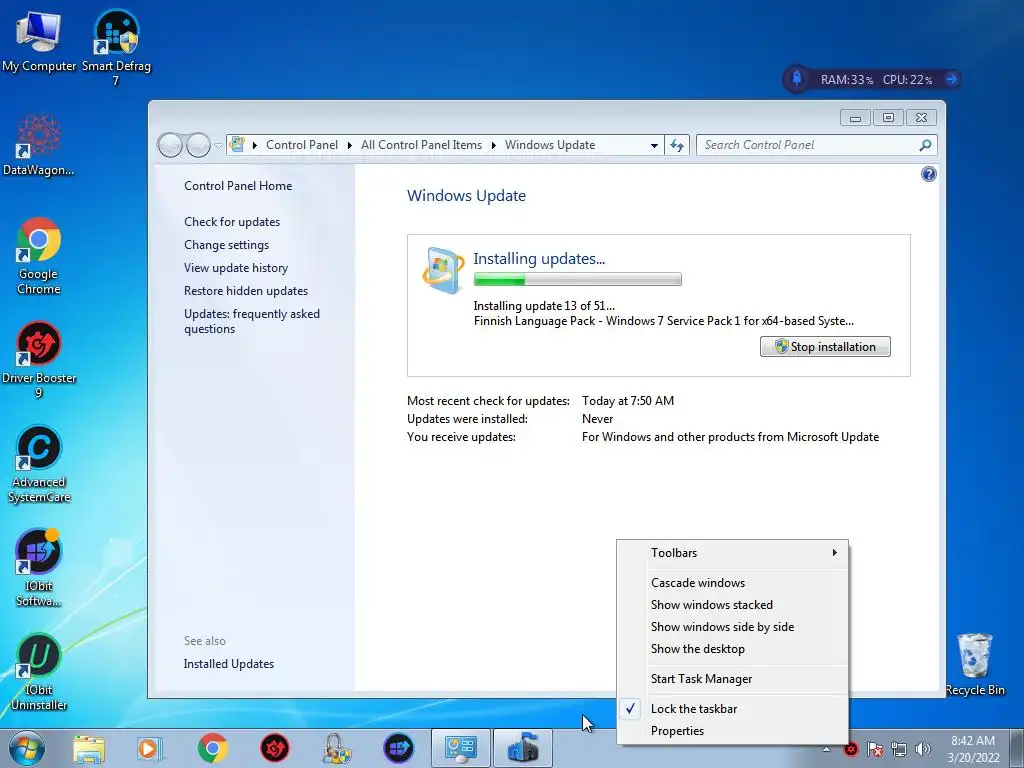Click the search magnifier in Control Panel
Screen dimensions: 1024x768
click(x=925, y=145)
